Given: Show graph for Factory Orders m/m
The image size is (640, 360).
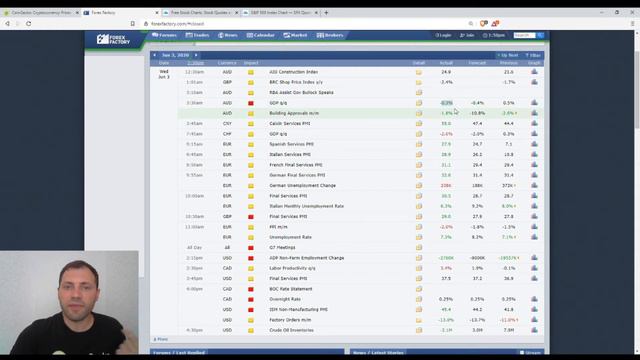Looking at the screenshot, I should pyautogui.click(x=534, y=320).
